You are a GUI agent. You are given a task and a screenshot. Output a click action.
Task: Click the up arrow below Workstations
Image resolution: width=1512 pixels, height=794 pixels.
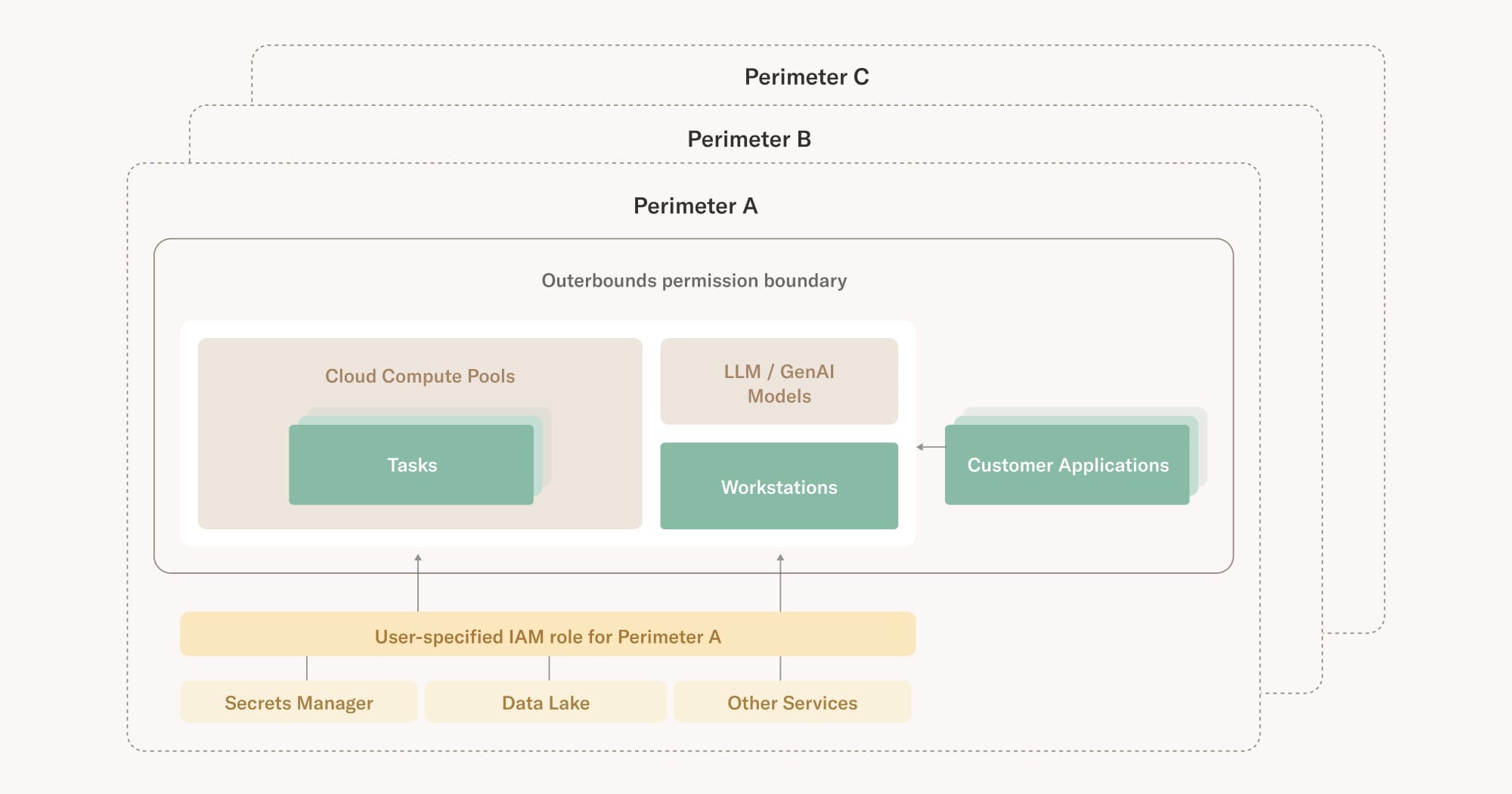pyautogui.click(x=780, y=582)
